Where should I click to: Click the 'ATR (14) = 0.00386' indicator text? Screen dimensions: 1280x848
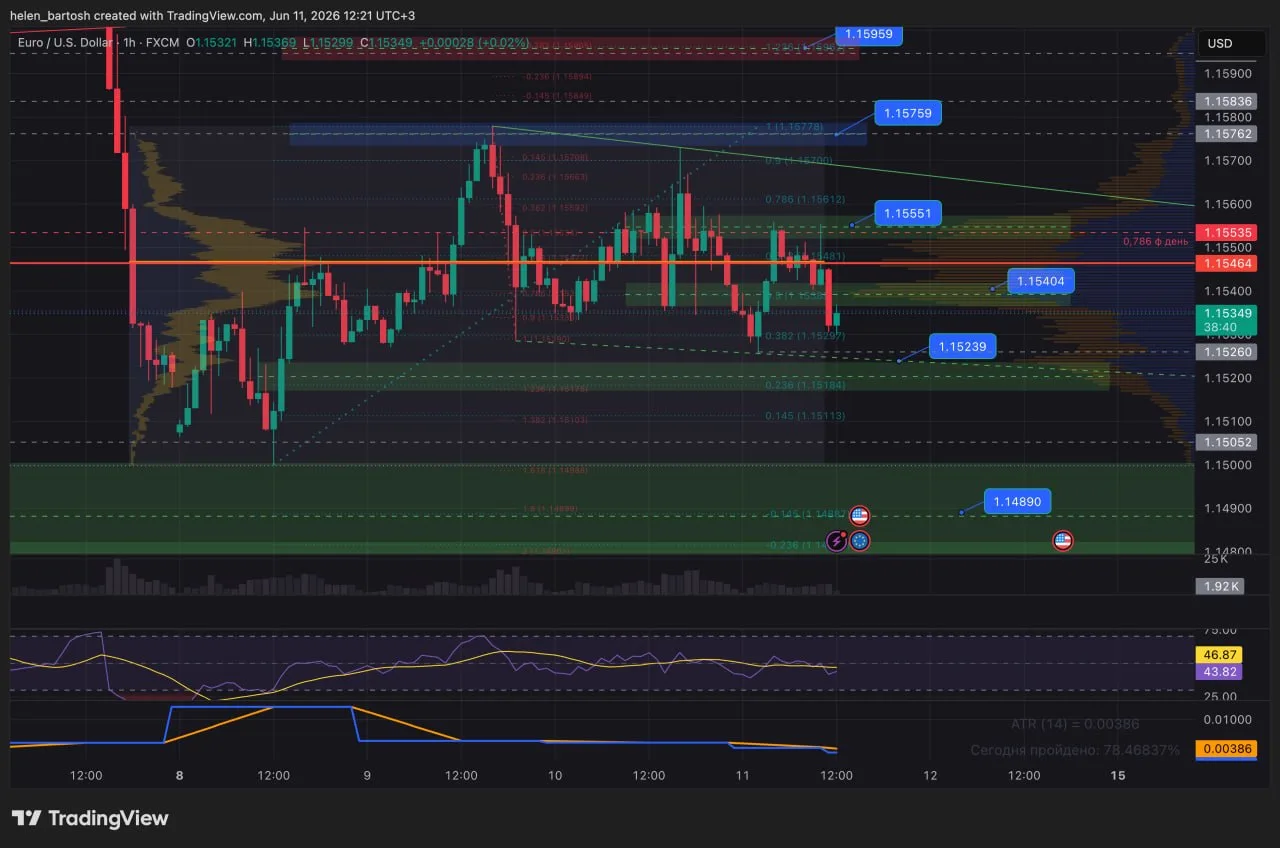tap(1075, 724)
